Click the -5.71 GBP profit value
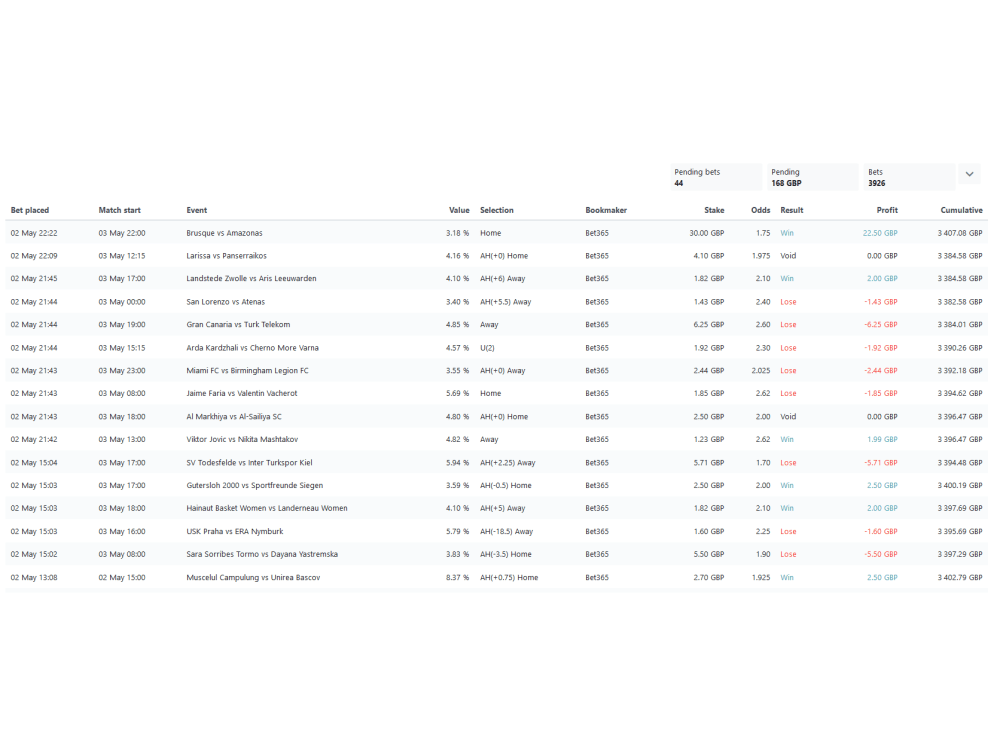 coord(881,462)
